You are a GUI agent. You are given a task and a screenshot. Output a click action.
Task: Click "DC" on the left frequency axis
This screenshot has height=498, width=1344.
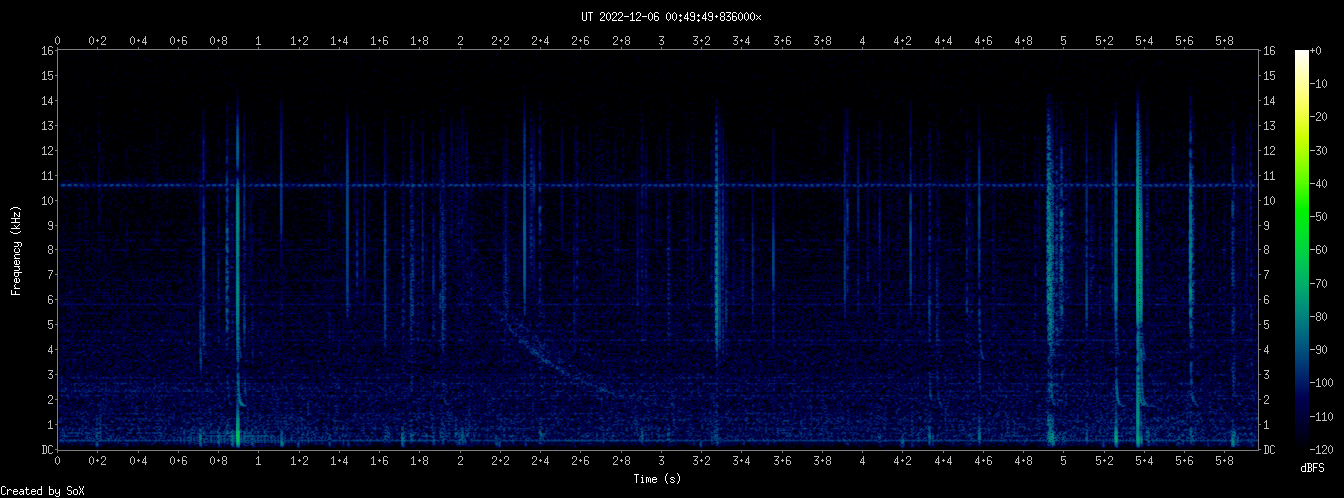pos(47,450)
